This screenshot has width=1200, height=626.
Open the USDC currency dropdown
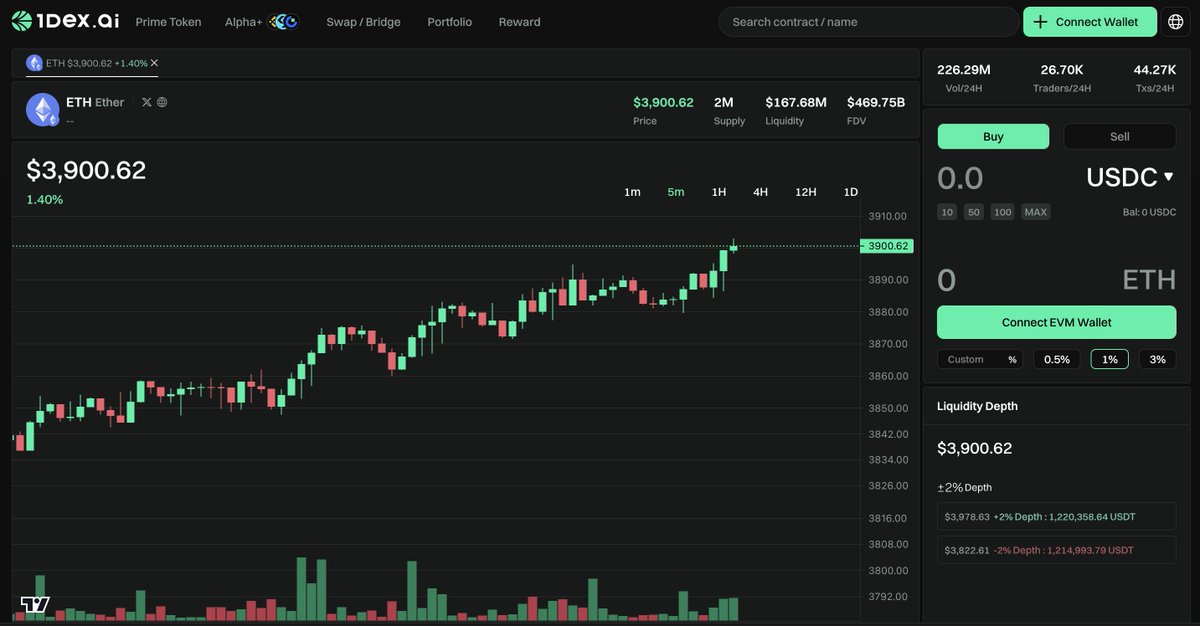tap(1130, 178)
